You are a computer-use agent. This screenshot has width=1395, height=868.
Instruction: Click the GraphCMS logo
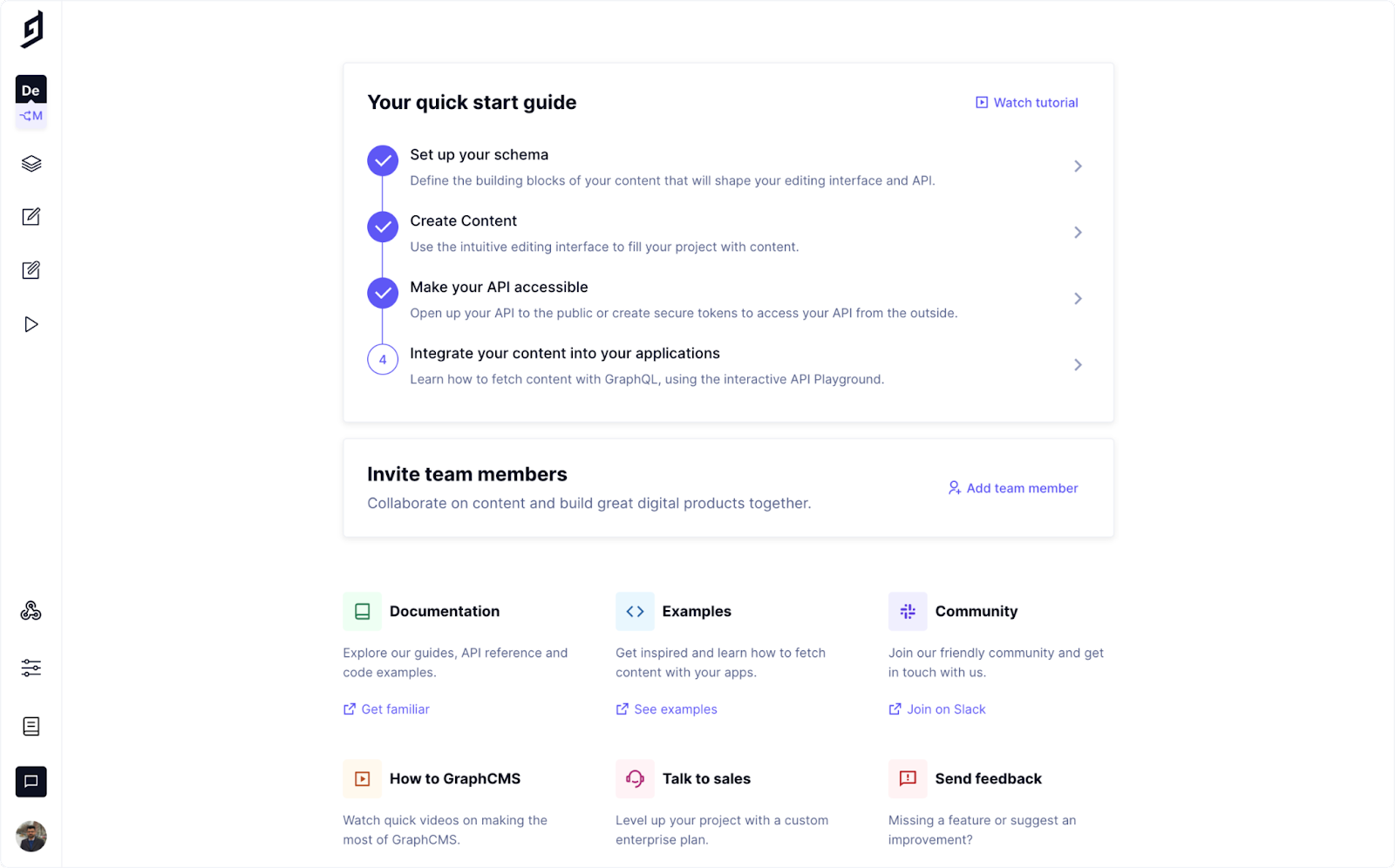pos(32,30)
